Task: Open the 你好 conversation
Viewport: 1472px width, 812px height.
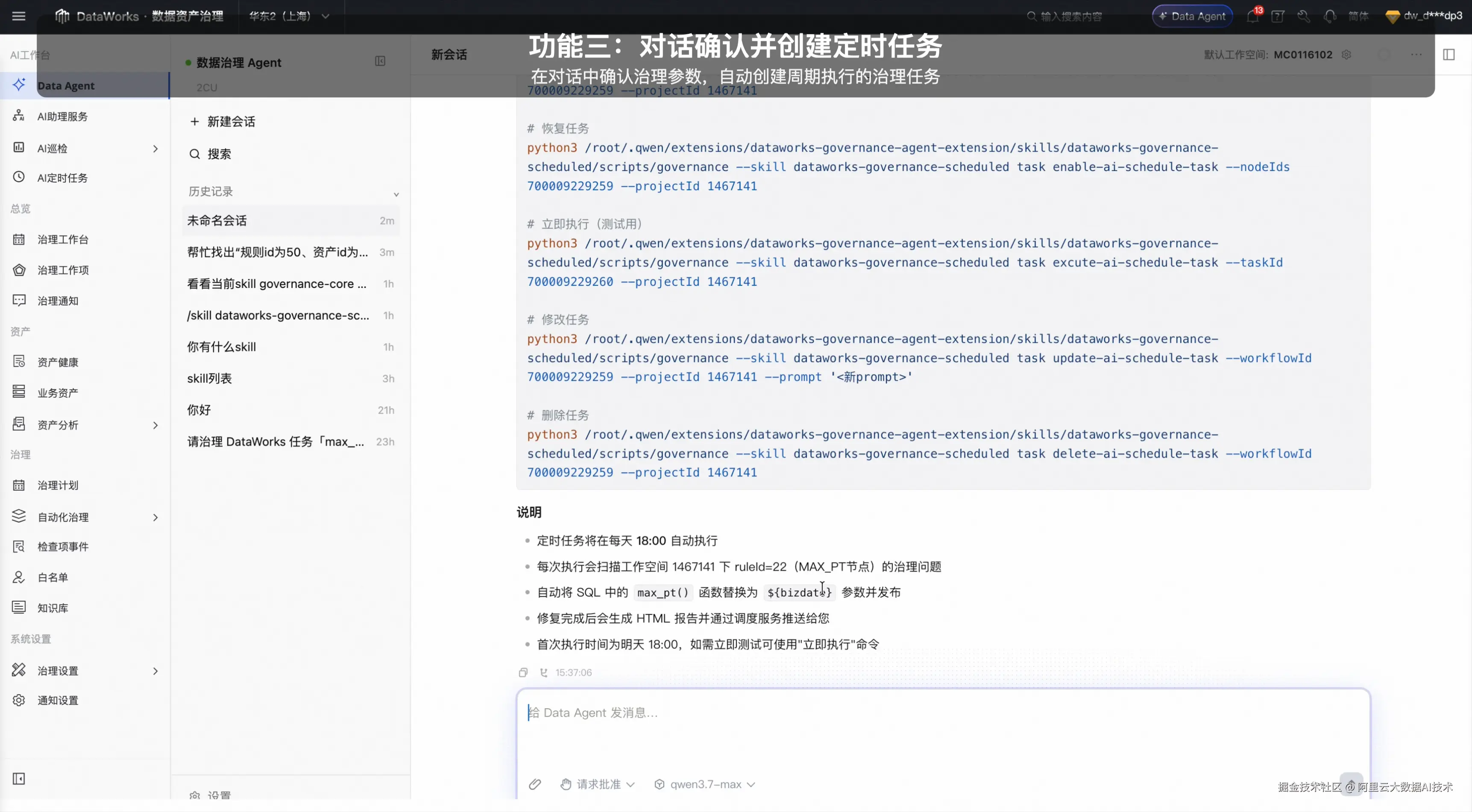Action: (291, 410)
